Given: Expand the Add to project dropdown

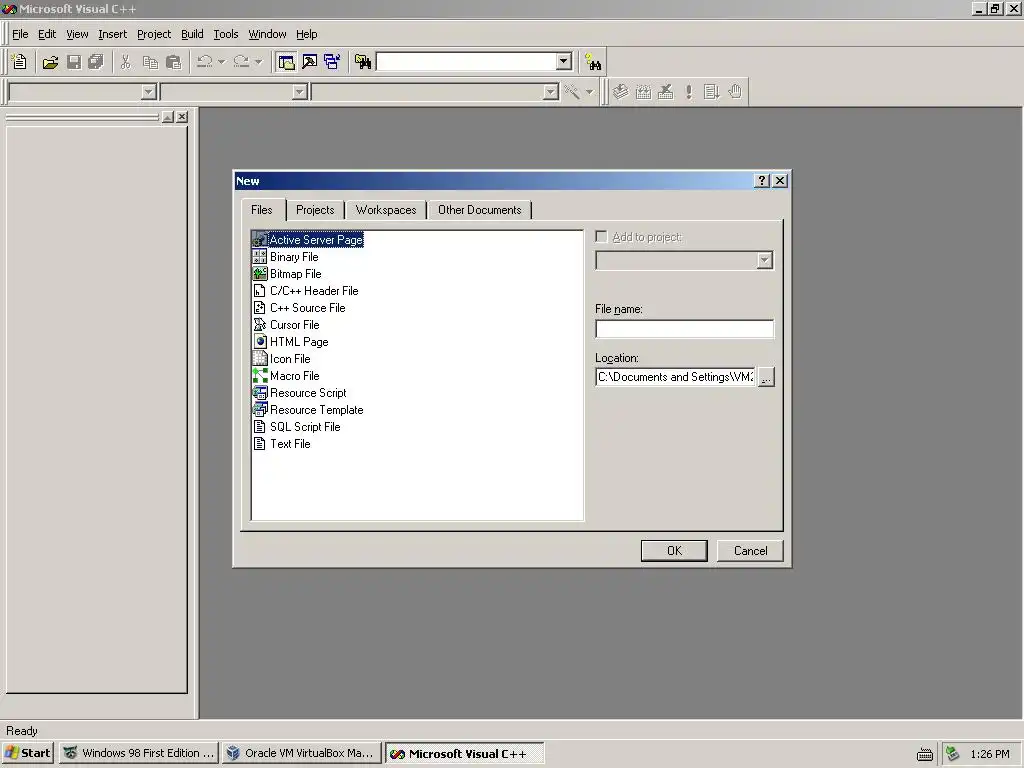Looking at the screenshot, I should coord(765,261).
